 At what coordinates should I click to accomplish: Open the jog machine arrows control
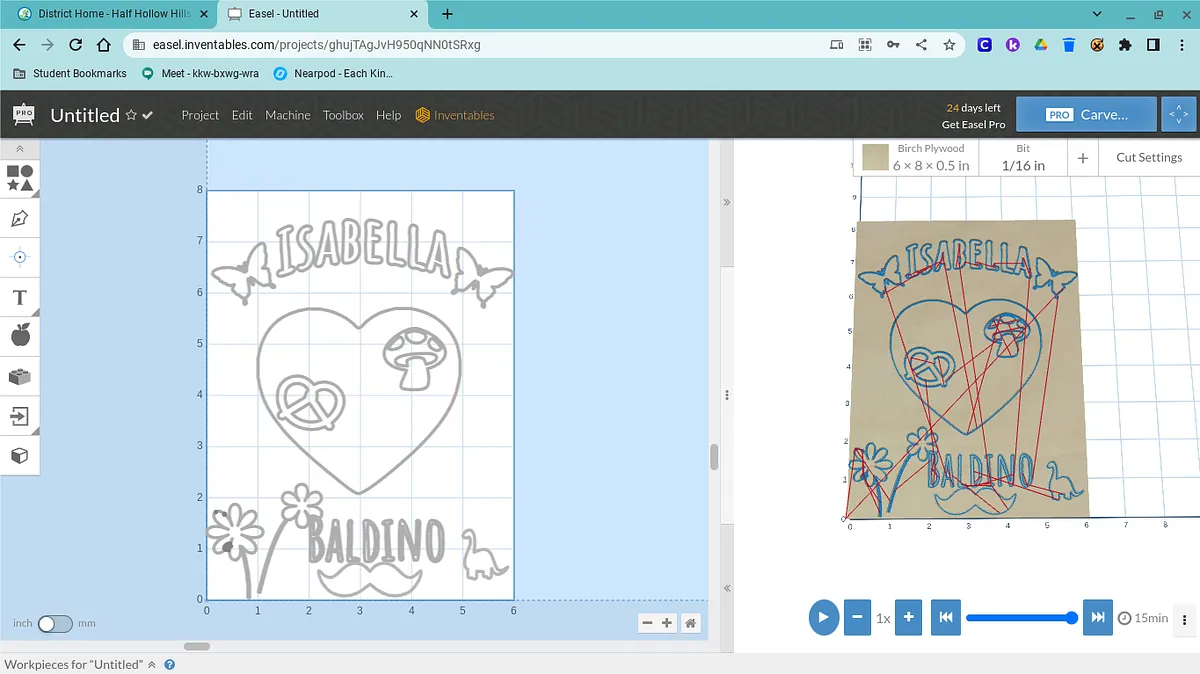point(1177,114)
